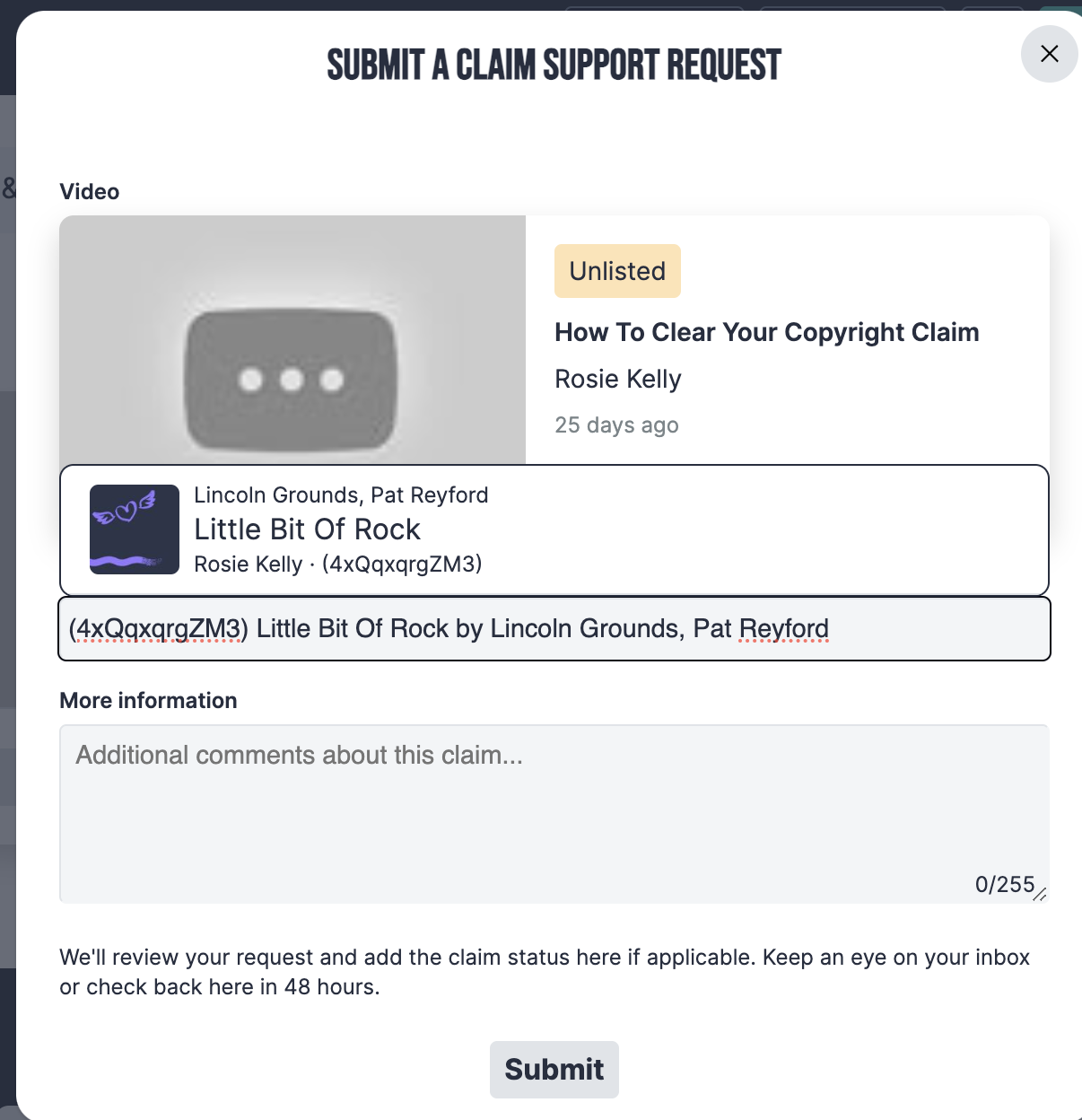Viewport: 1082px width, 1120px height.
Task: Select the track identifier 4xQqxqrgZM3
Action: (402, 564)
